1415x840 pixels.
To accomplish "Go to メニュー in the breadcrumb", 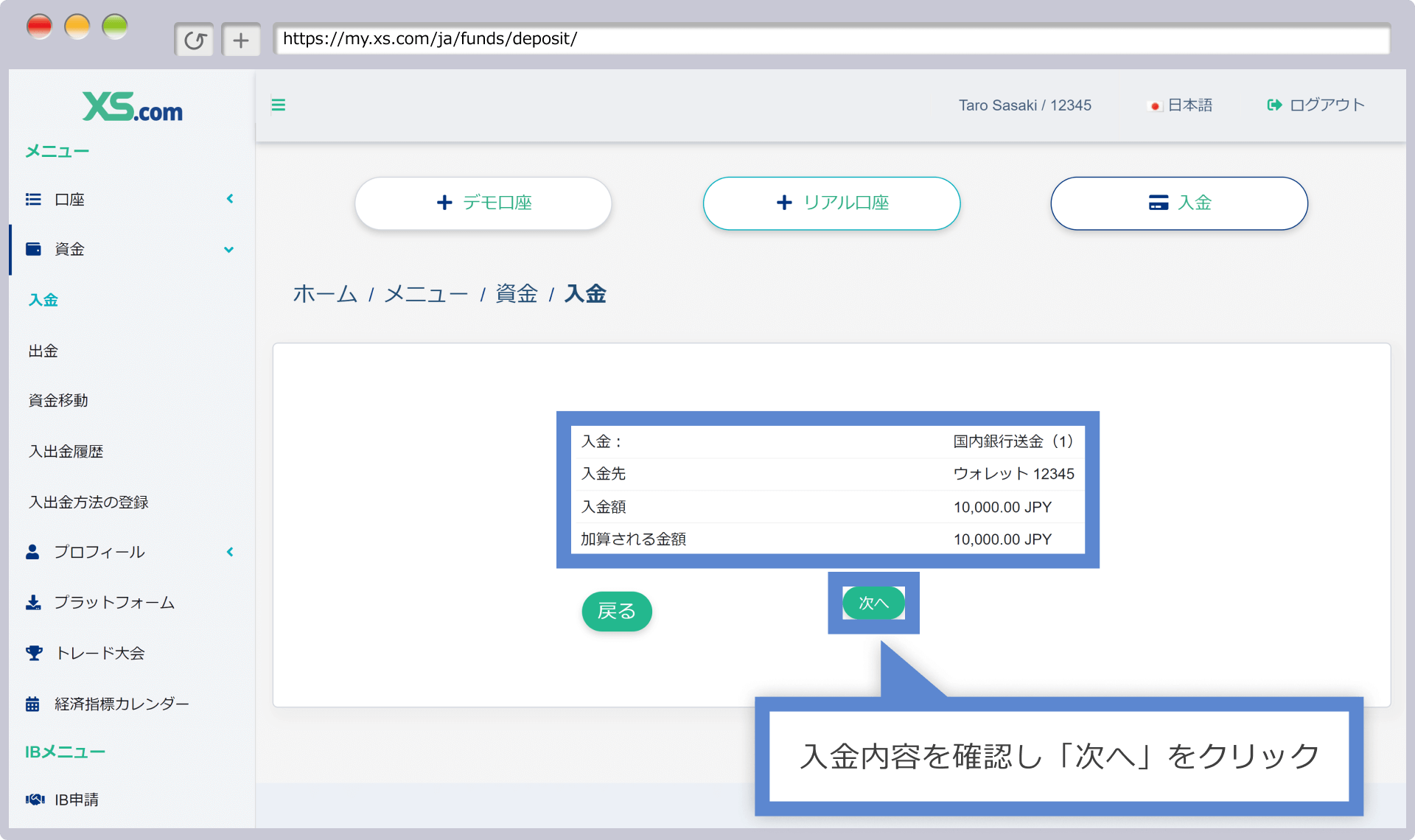I will (426, 294).
